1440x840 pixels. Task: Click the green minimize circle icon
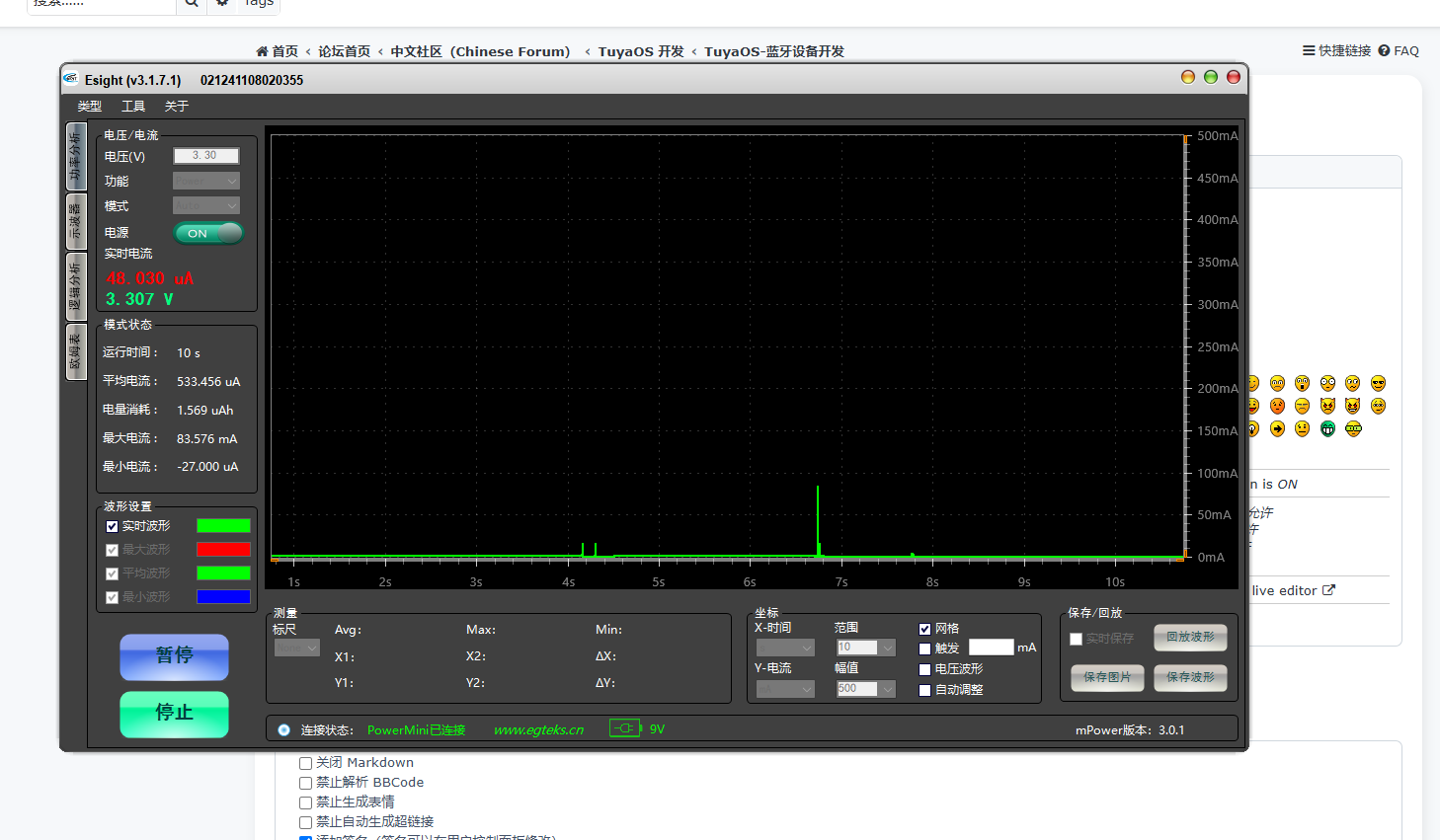click(1210, 77)
